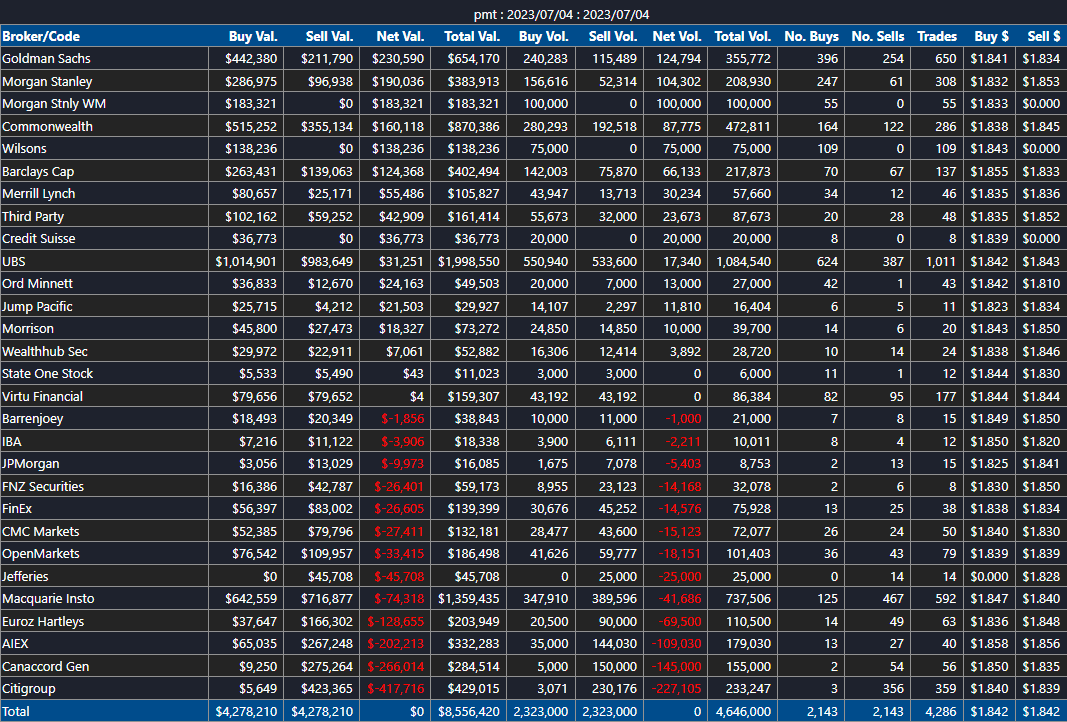Image resolution: width=1067 pixels, height=722 pixels.
Task: Select the Macquarie Insto broker name
Action: (48, 599)
